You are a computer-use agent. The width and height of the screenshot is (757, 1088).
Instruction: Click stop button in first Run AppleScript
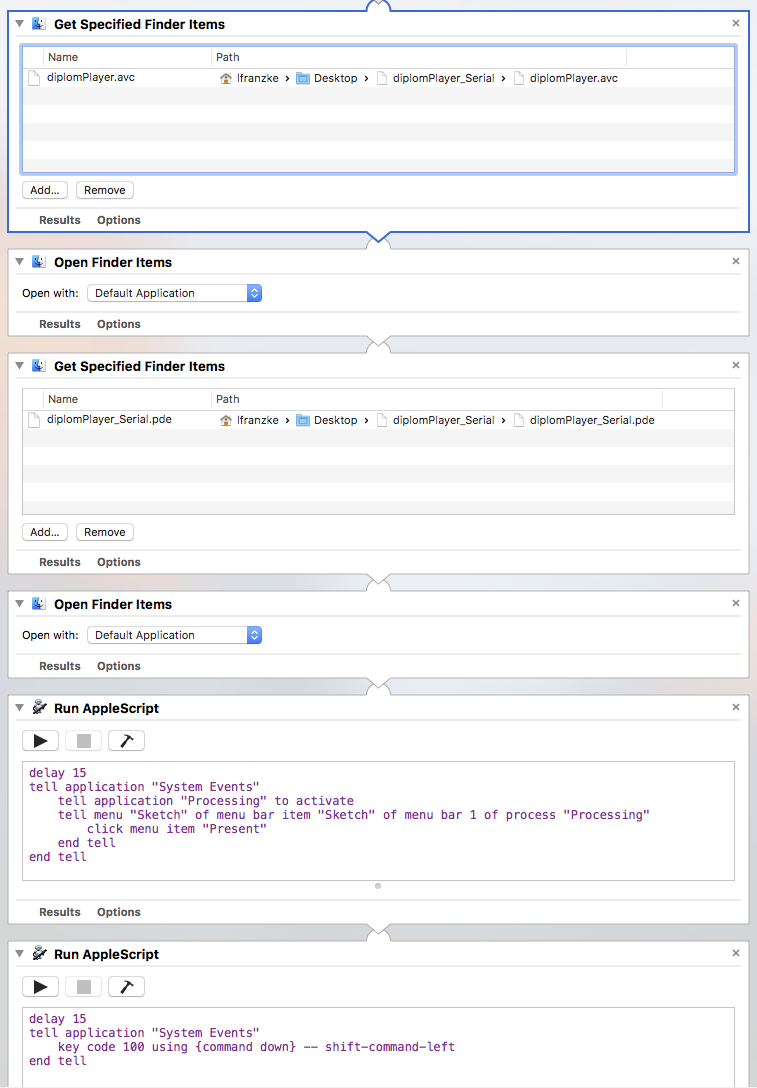pos(84,741)
